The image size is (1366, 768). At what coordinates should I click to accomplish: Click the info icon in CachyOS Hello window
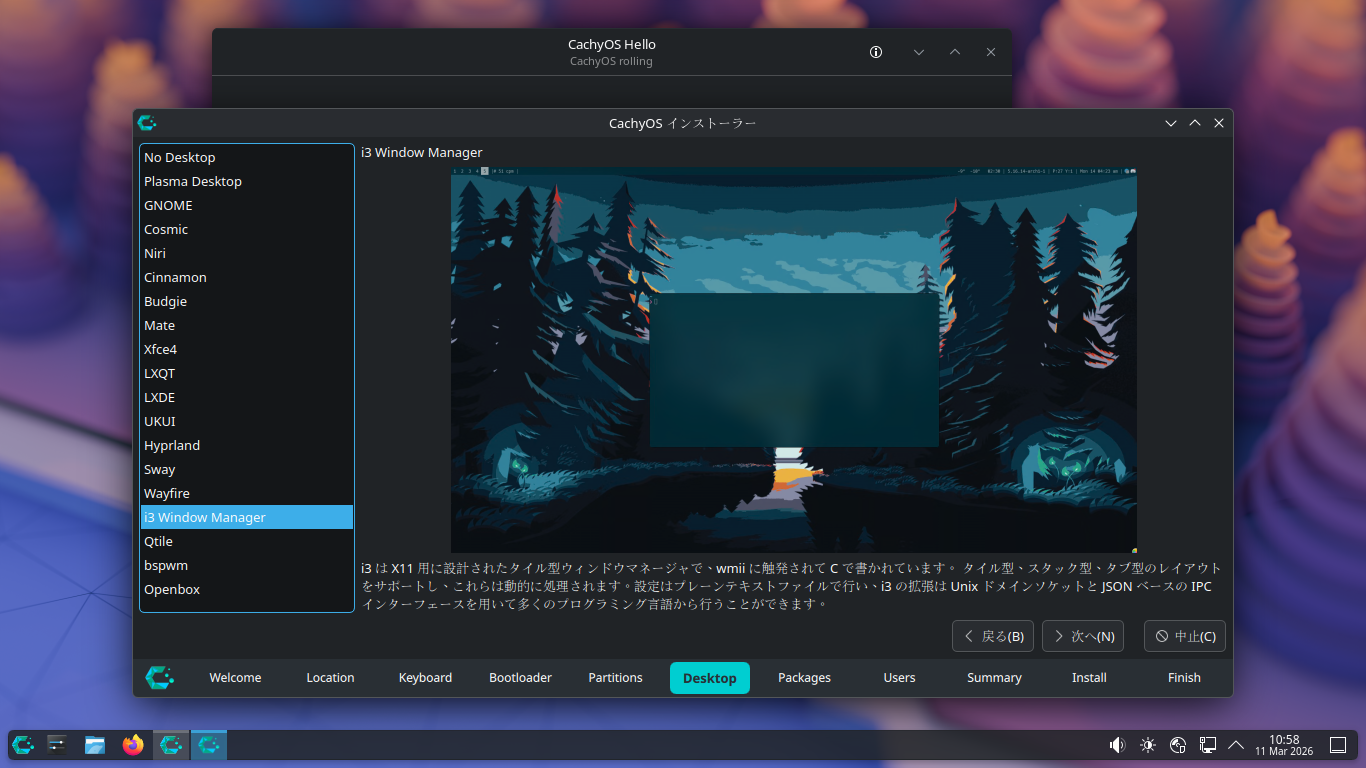[876, 52]
